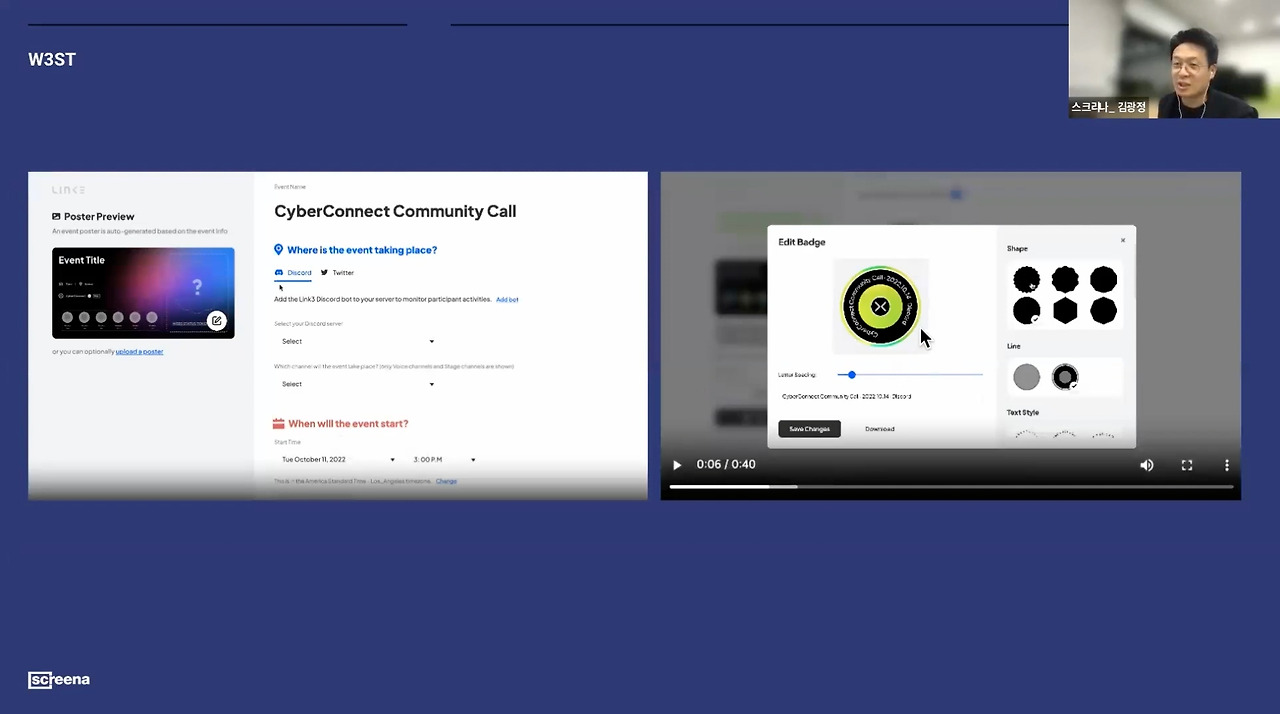Click the CyberConnect Community Call event name
The height and width of the screenshot is (714, 1280).
point(395,211)
